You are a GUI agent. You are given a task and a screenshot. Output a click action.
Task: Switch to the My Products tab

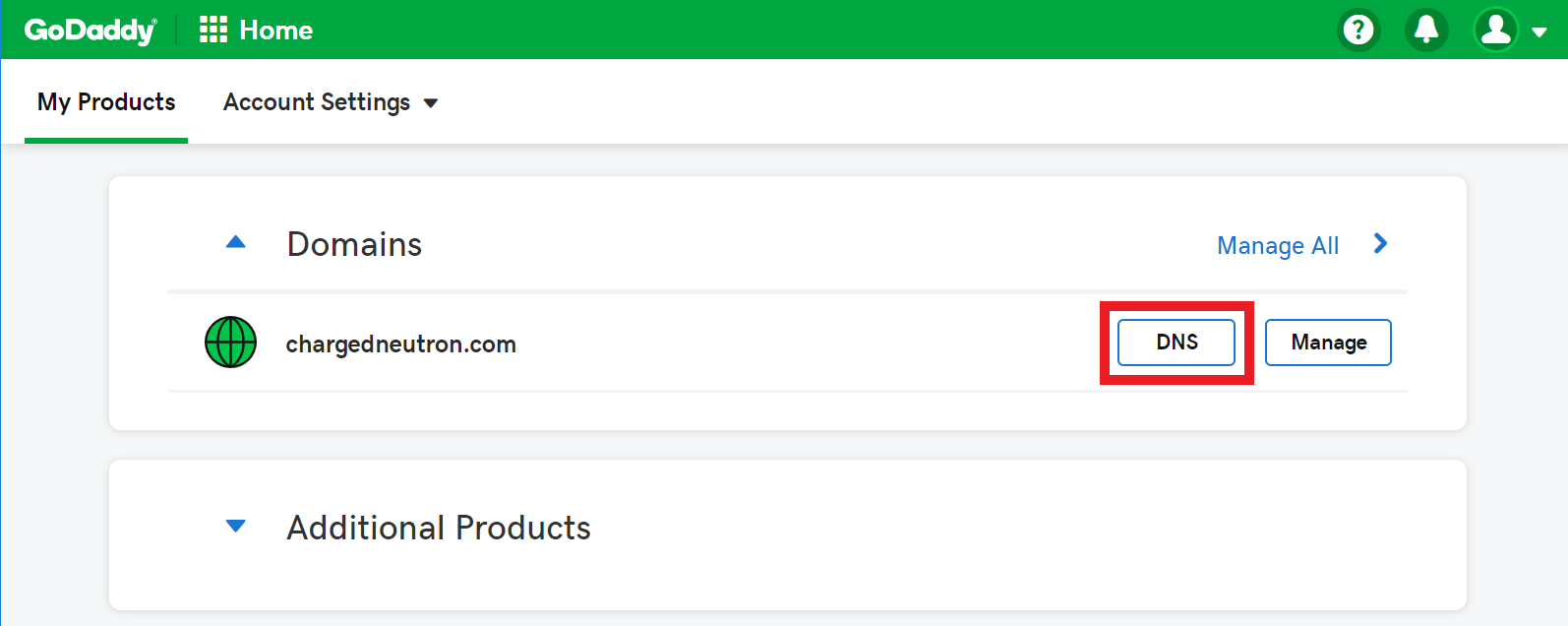coord(105,101)
